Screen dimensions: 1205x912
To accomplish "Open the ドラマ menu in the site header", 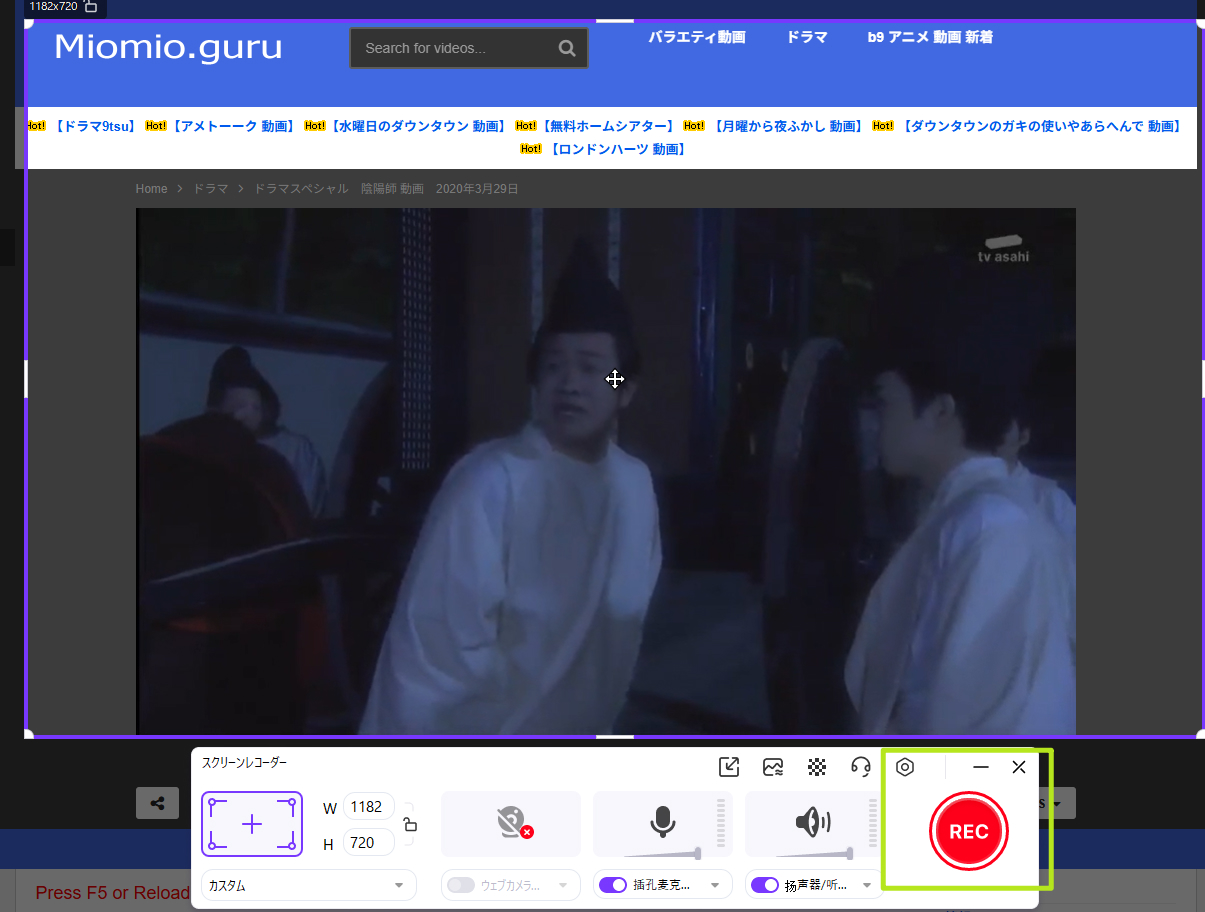I will [x=806, y=37].
